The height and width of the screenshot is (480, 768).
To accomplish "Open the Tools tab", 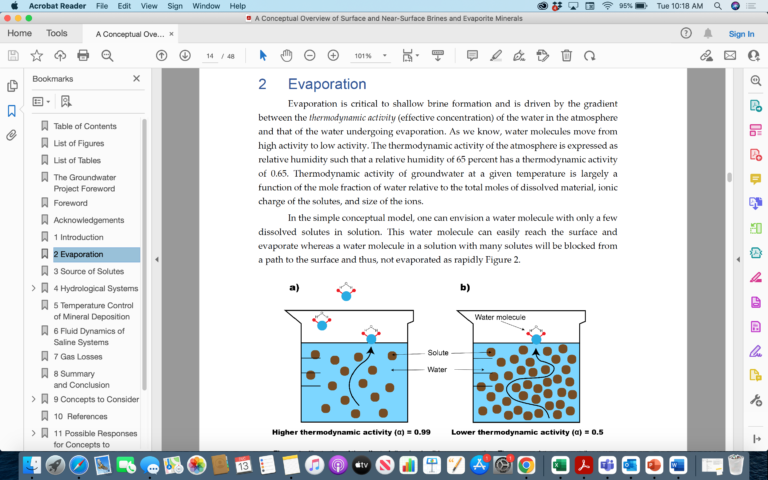I will [57, 33].
